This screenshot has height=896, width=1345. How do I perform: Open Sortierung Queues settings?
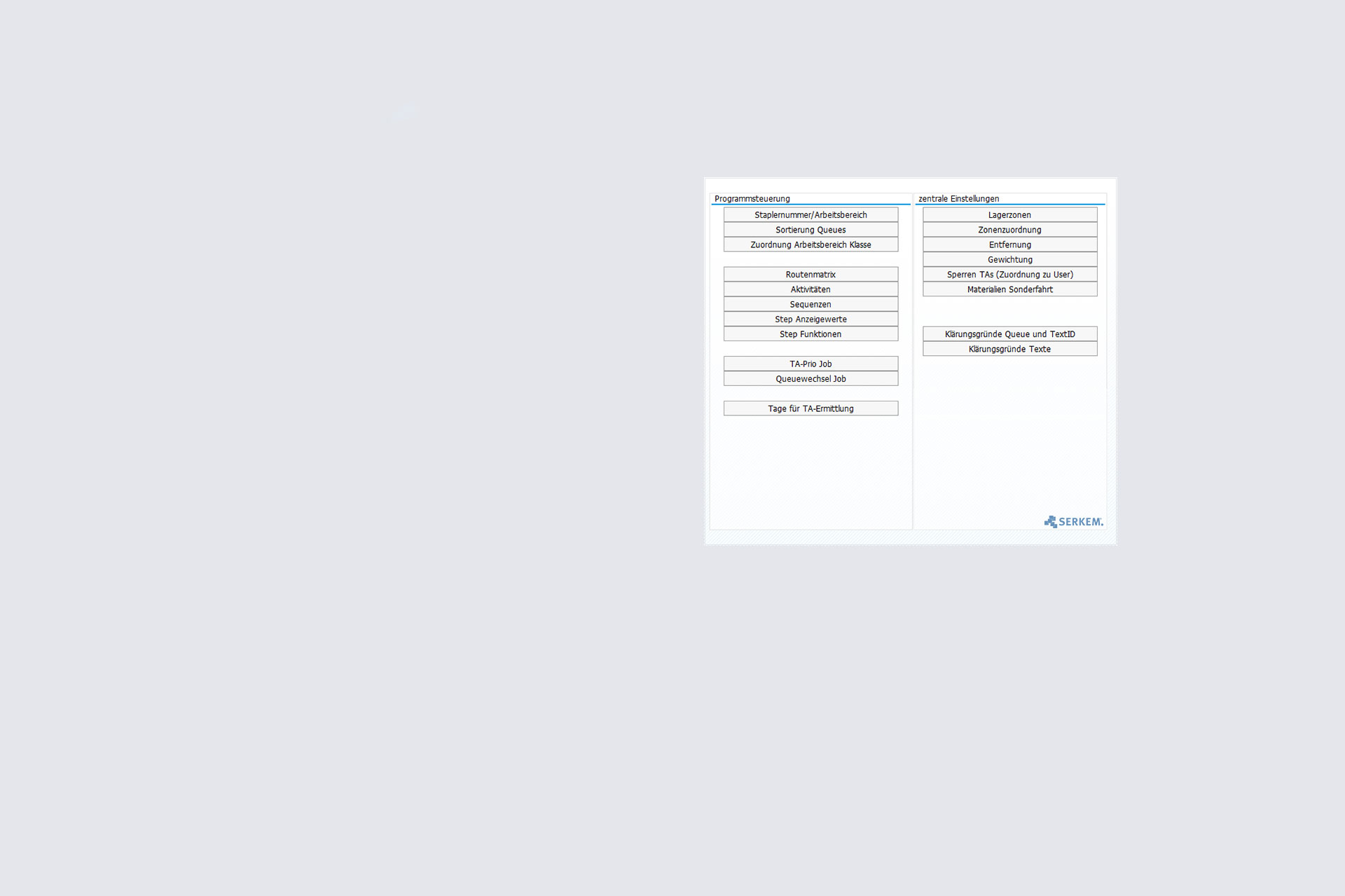click(811, 230)
